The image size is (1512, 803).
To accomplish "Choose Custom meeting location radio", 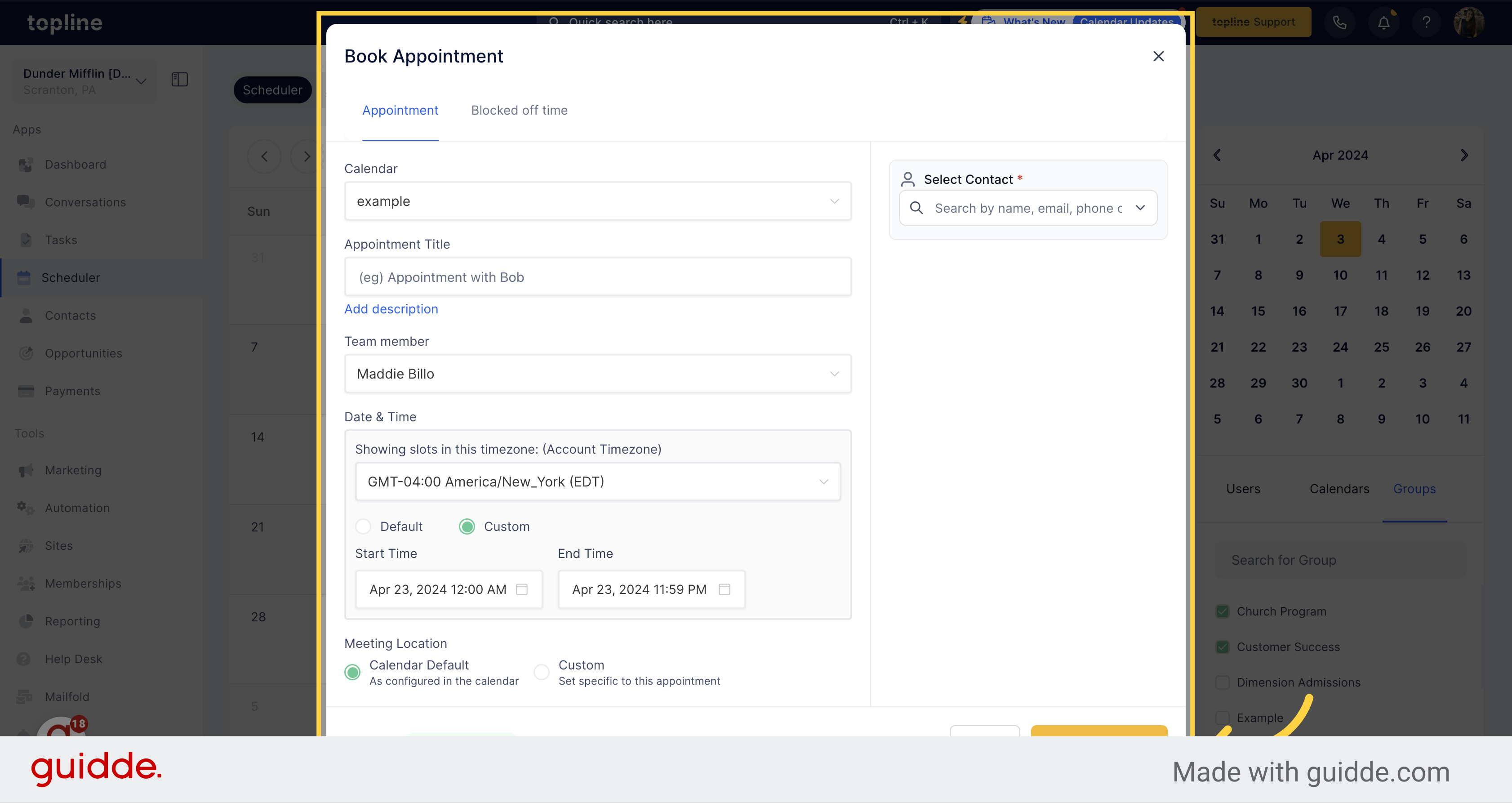I will pos(542,673).
